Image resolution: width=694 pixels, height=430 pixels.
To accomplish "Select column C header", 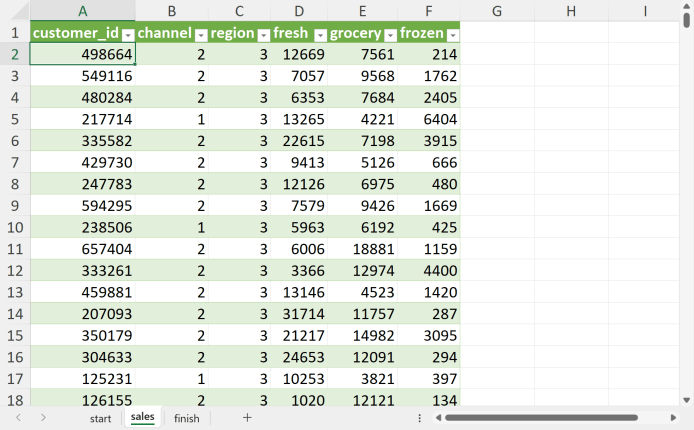I will pyautogui.click(x=239, y=11).
